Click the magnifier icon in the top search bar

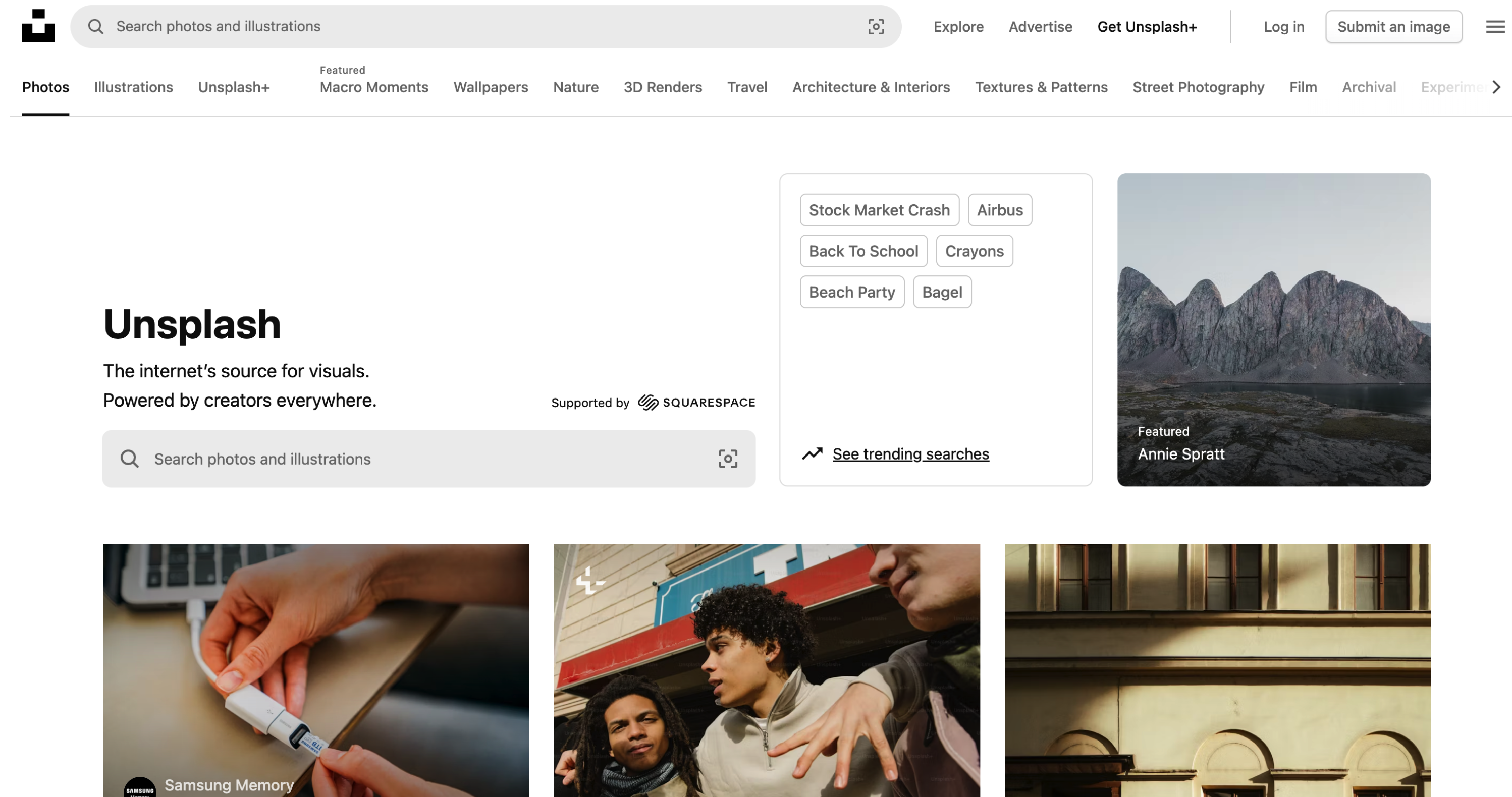tap(96, 26)
